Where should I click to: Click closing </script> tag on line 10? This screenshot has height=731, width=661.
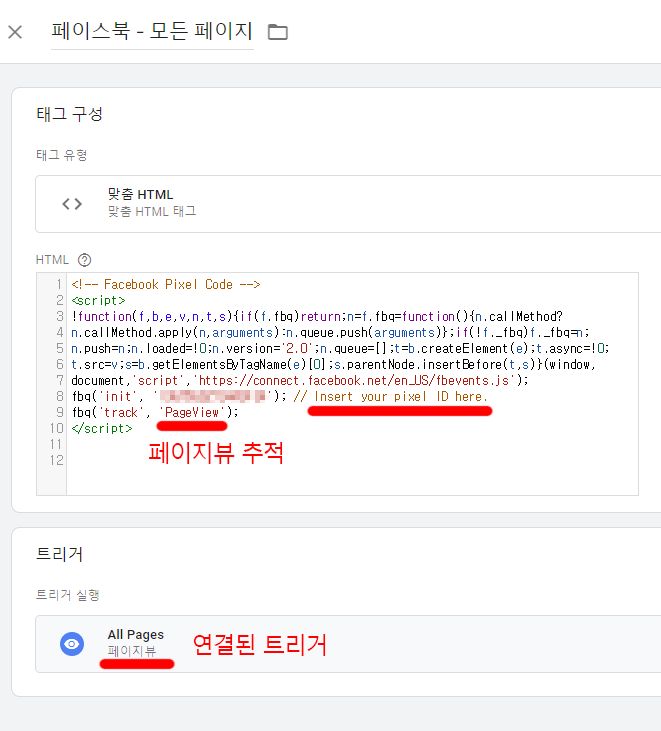point(102,428)
